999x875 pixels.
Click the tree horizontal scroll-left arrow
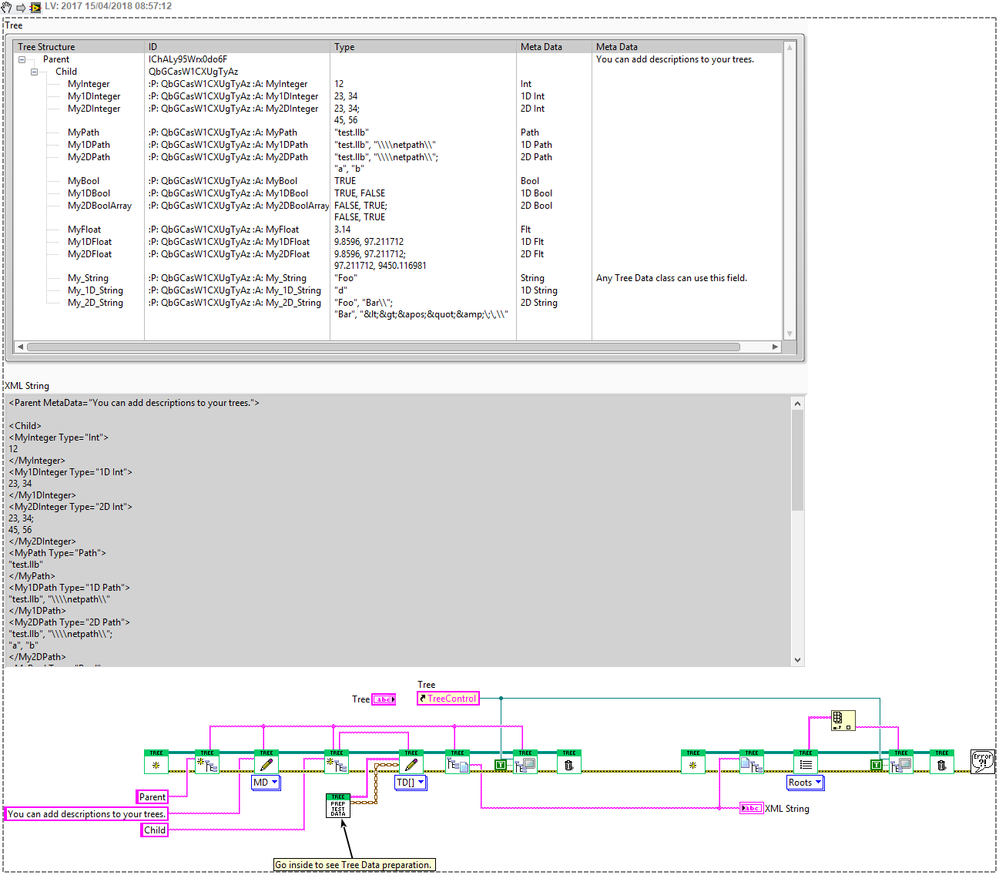[x=20, y=347]
